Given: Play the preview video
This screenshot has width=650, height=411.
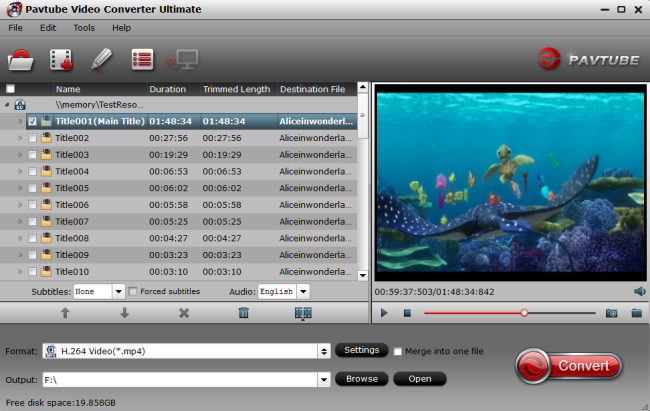Looking at the screenshot, I should [x=384, y=313].
